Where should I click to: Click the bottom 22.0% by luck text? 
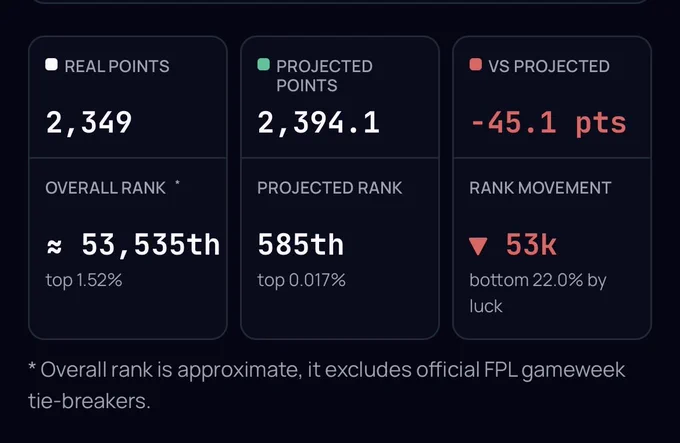(x=538, y=293)
